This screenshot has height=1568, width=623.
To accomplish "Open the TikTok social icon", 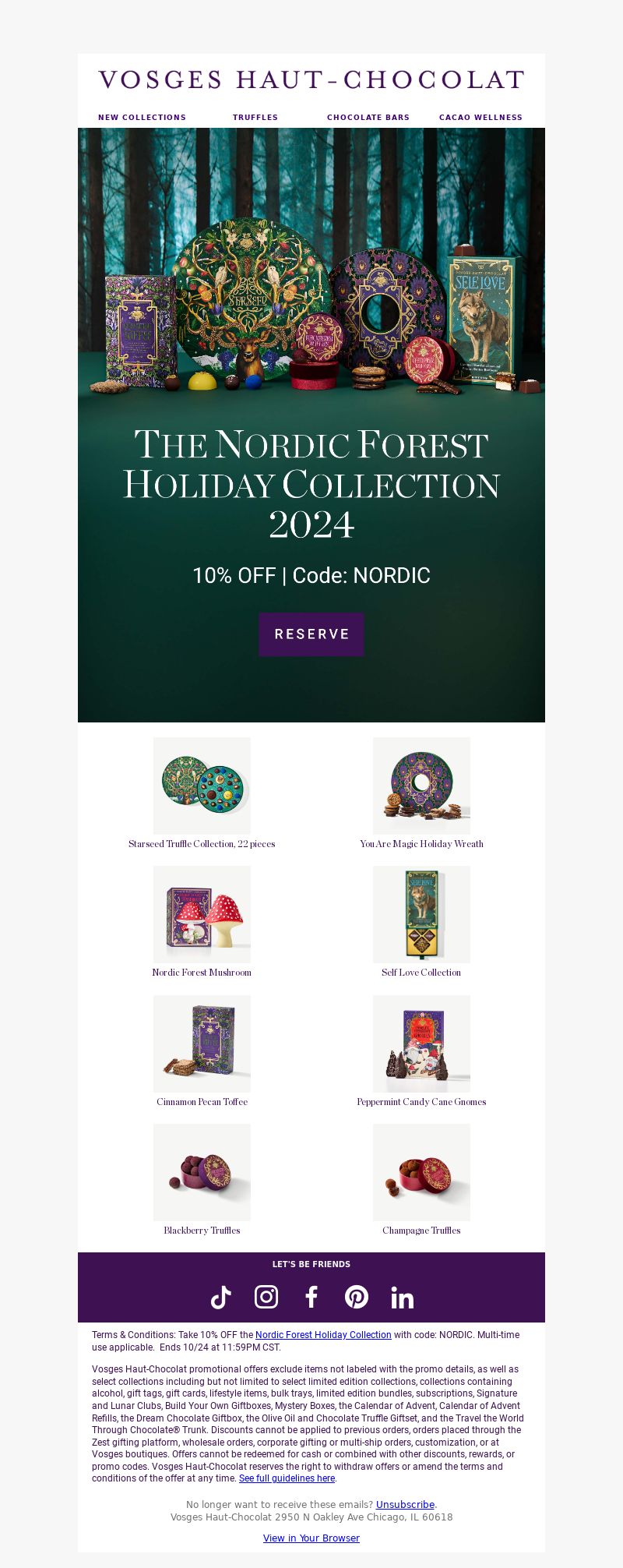I will [221, 1297].
